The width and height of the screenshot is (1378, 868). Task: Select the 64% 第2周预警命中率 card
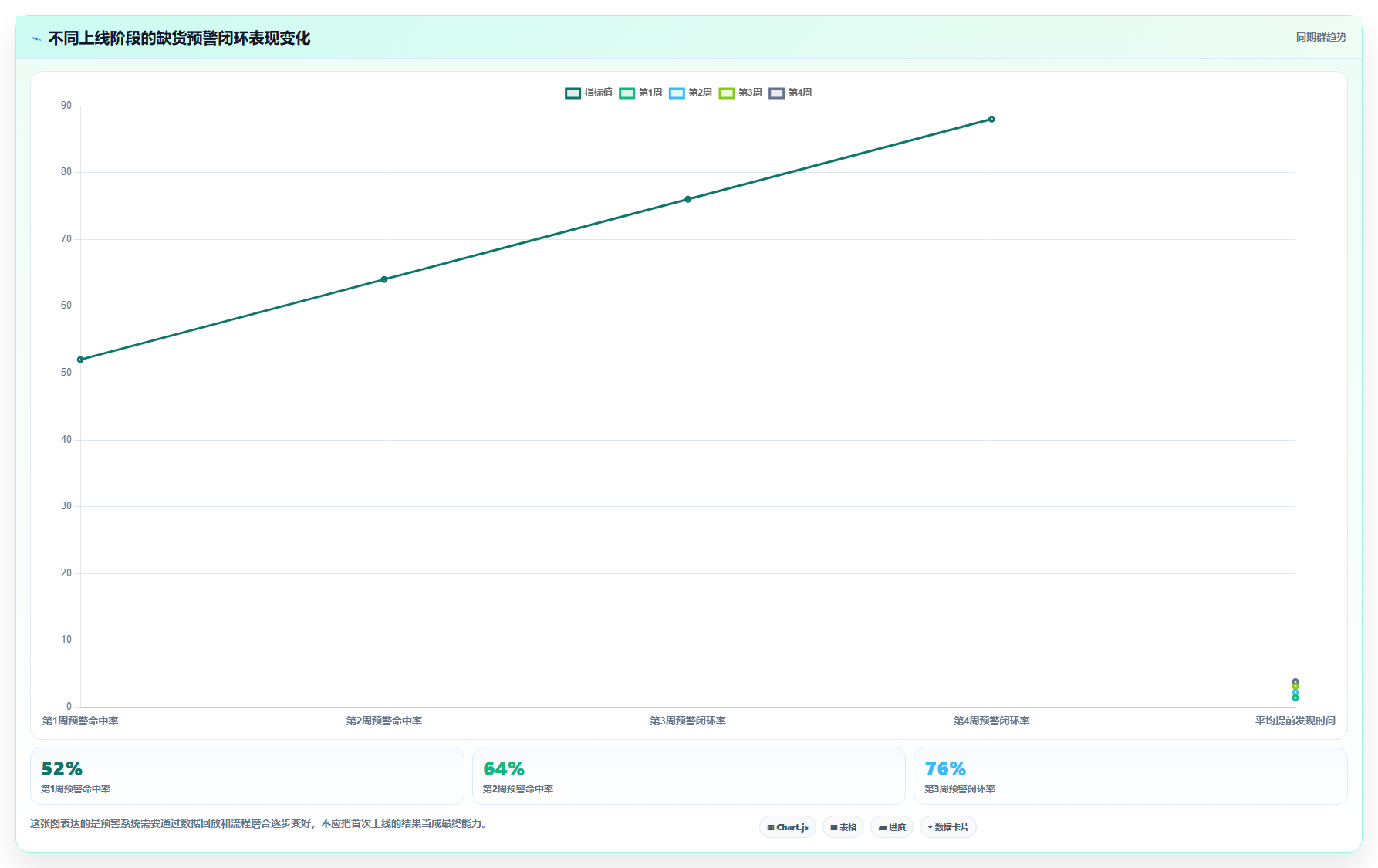[x=689, y=776]
